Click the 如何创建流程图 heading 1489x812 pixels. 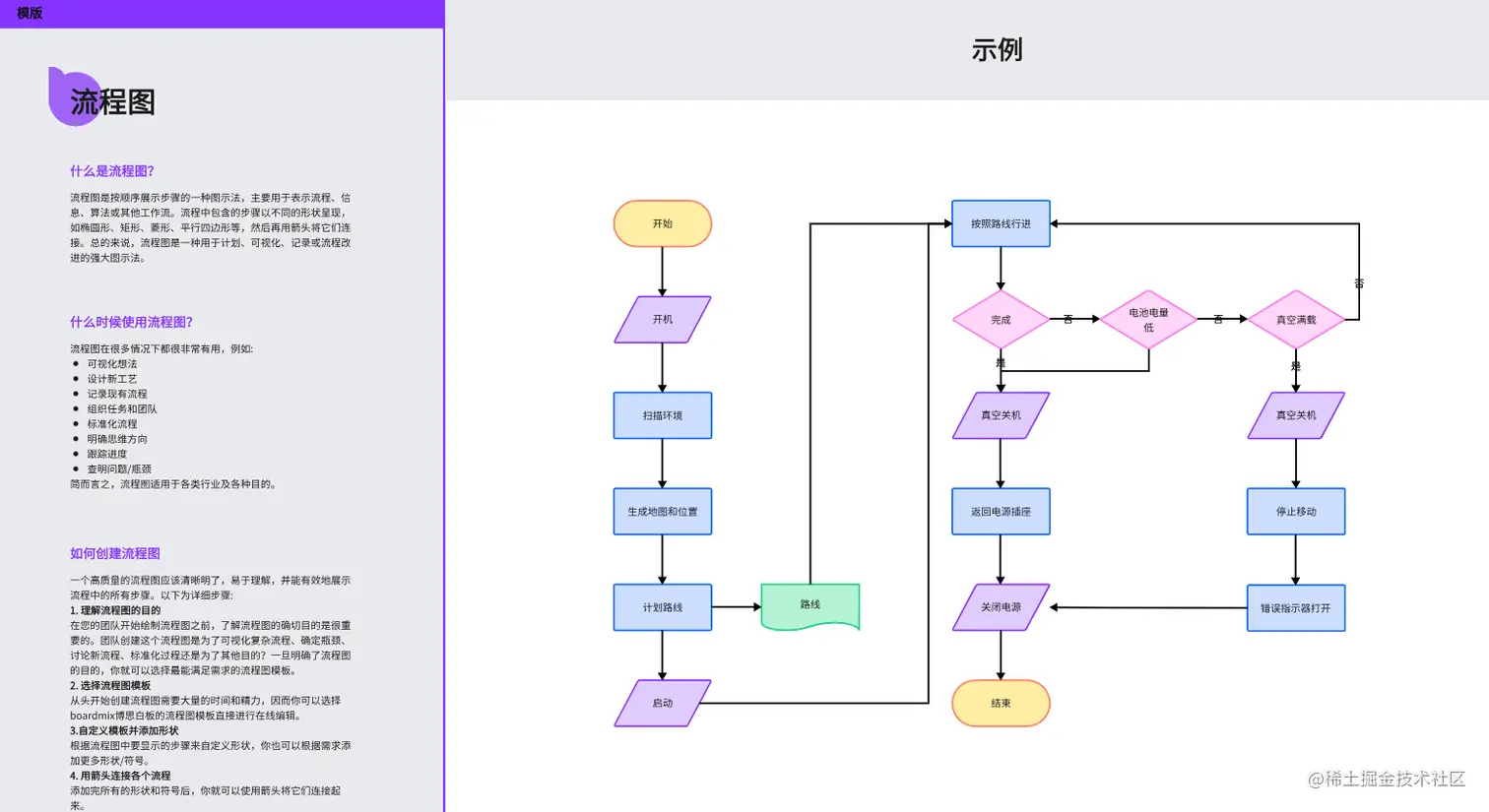click(115, 553)
